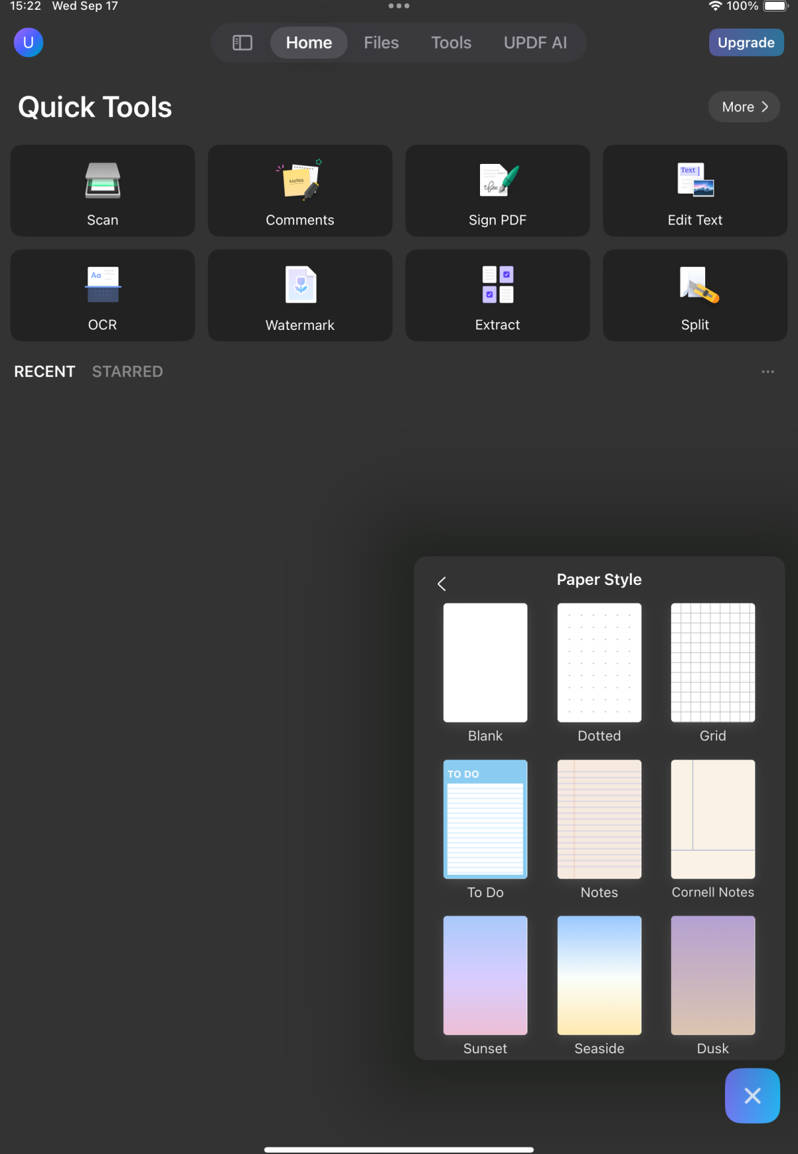Tap the Paper Style title

599,580
